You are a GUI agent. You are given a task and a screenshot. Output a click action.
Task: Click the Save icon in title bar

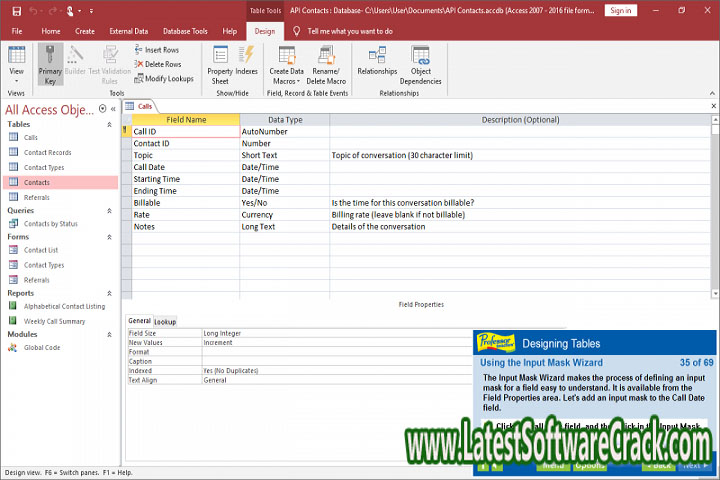[17, 11]
